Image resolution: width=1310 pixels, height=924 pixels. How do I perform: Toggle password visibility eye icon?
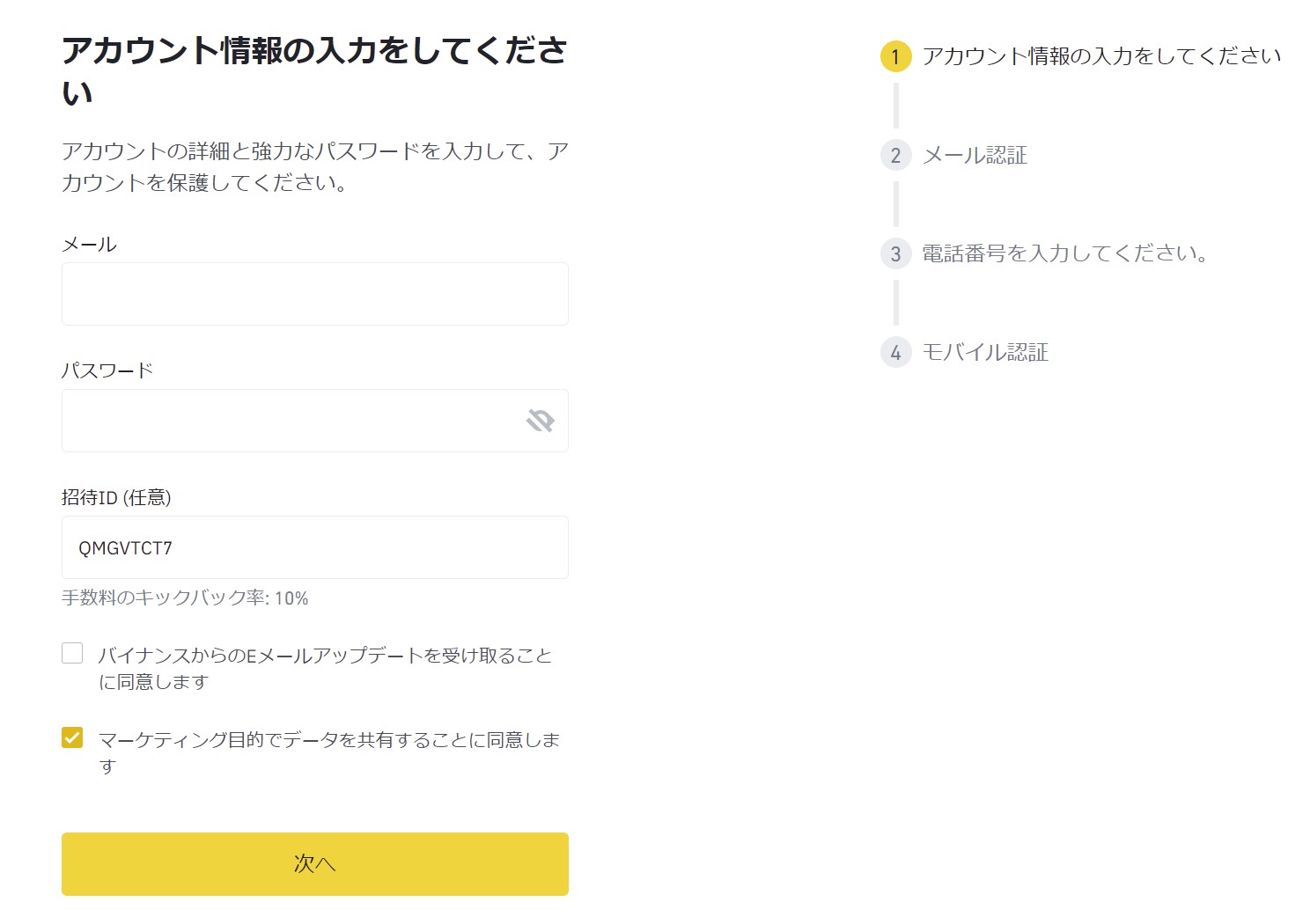[540, 421]
